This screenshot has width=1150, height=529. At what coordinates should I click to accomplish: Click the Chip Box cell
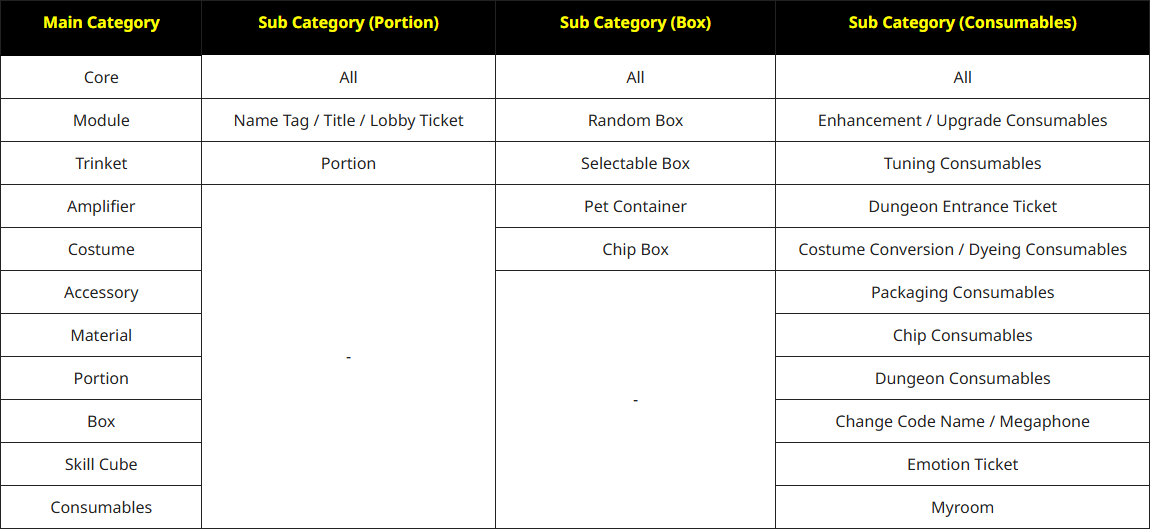635,249
